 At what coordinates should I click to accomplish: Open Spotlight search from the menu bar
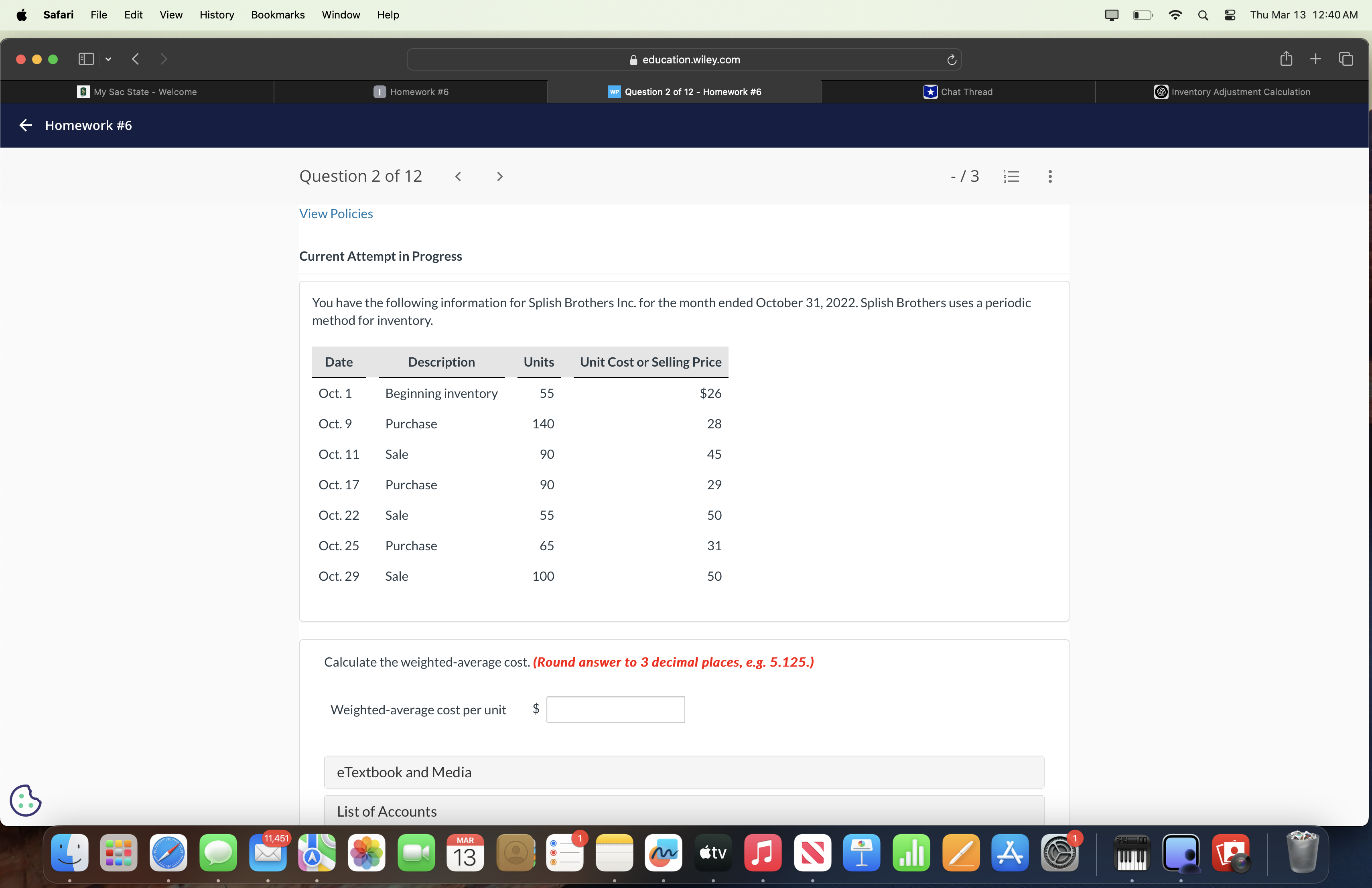coord(1203,15)
